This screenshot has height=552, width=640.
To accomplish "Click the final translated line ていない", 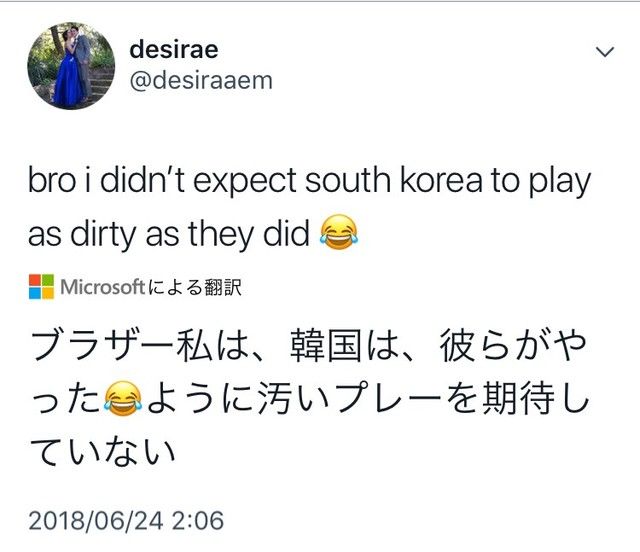I will (103, 451).
